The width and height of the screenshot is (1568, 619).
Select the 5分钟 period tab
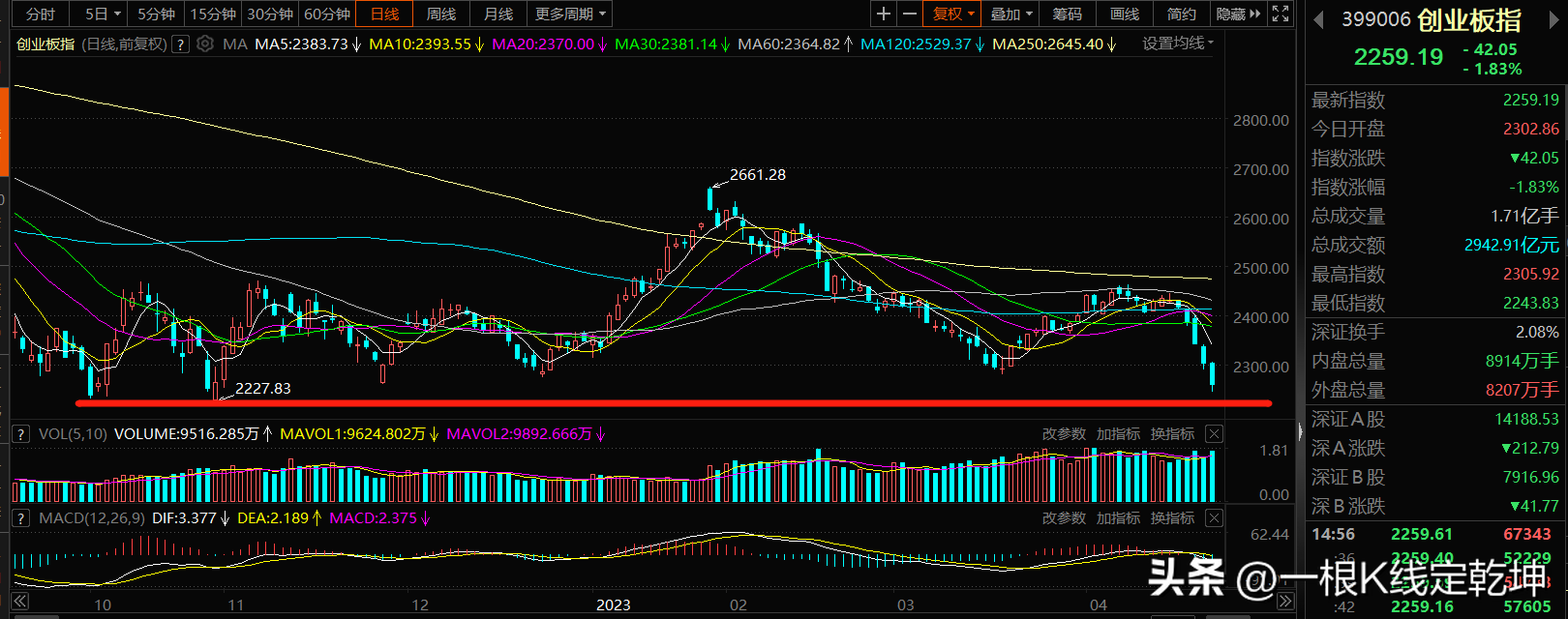coord(156,14)
